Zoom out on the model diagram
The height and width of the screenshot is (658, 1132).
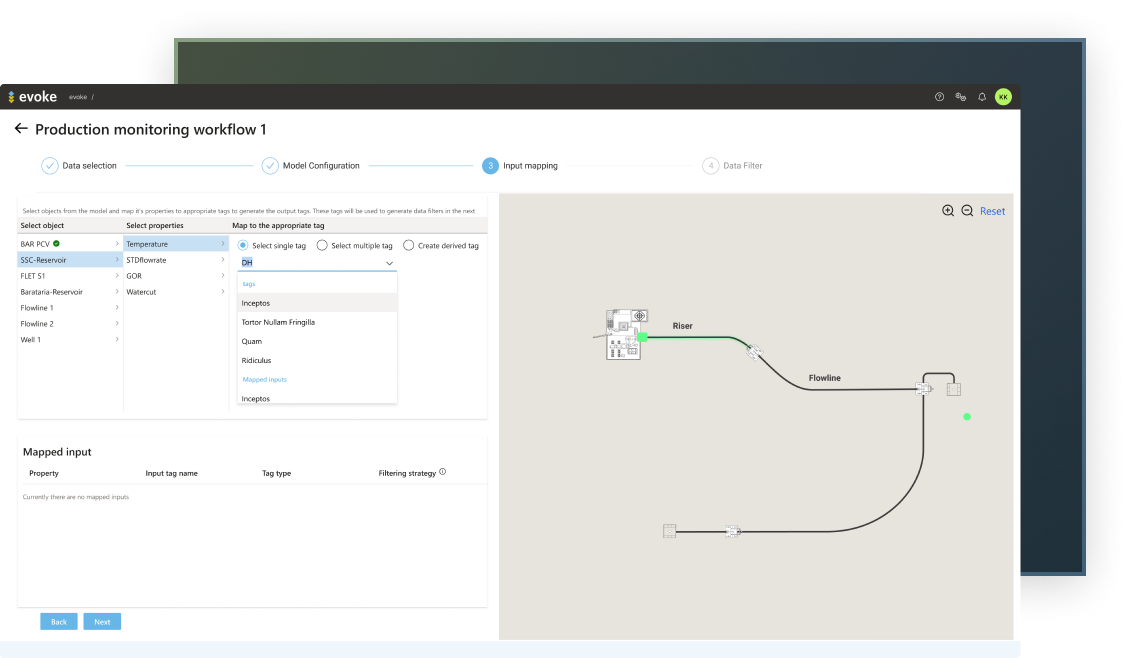coord(967,211)
